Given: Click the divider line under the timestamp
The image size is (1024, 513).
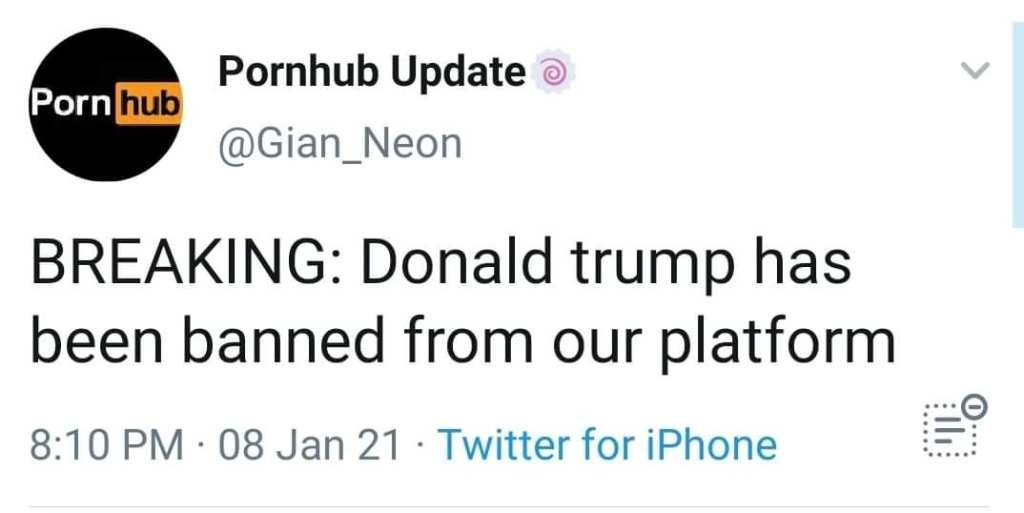Looking at the screenshot, I should pyautogui.click(x=509, y=506).
